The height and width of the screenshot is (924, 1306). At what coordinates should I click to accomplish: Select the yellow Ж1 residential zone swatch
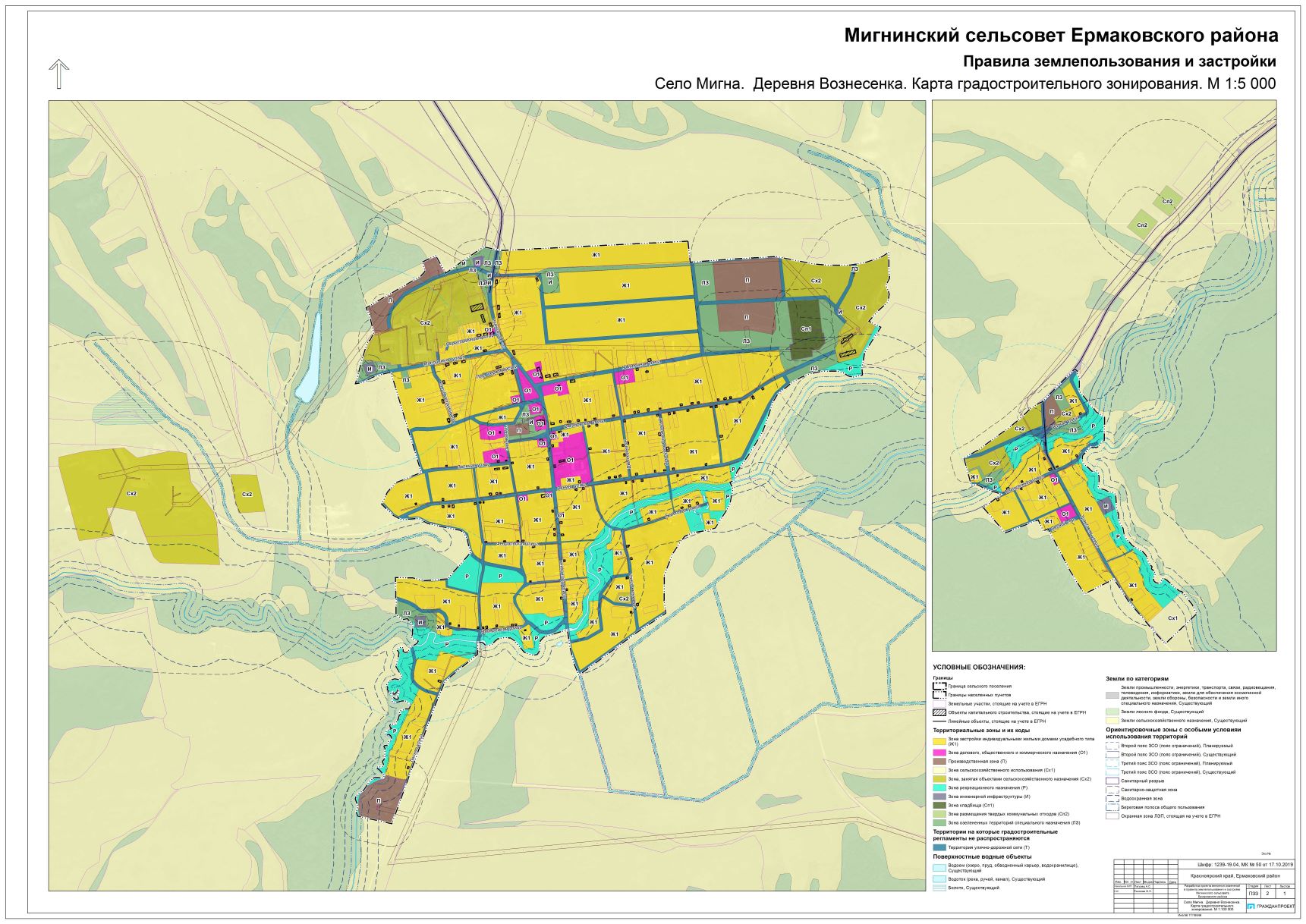939,740
